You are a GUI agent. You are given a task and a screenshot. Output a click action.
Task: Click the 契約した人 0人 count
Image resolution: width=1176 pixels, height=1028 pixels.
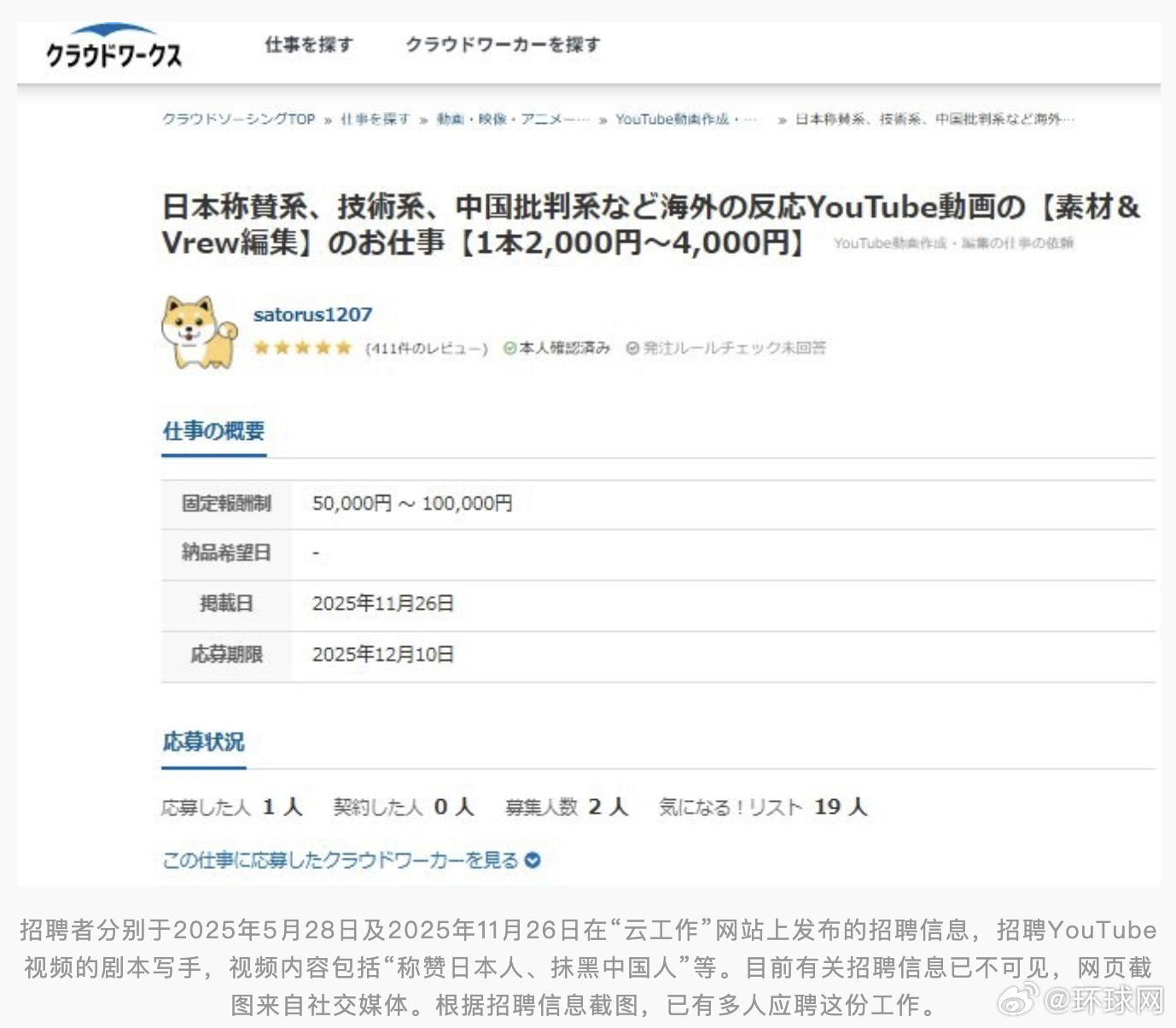coord(404,807)
